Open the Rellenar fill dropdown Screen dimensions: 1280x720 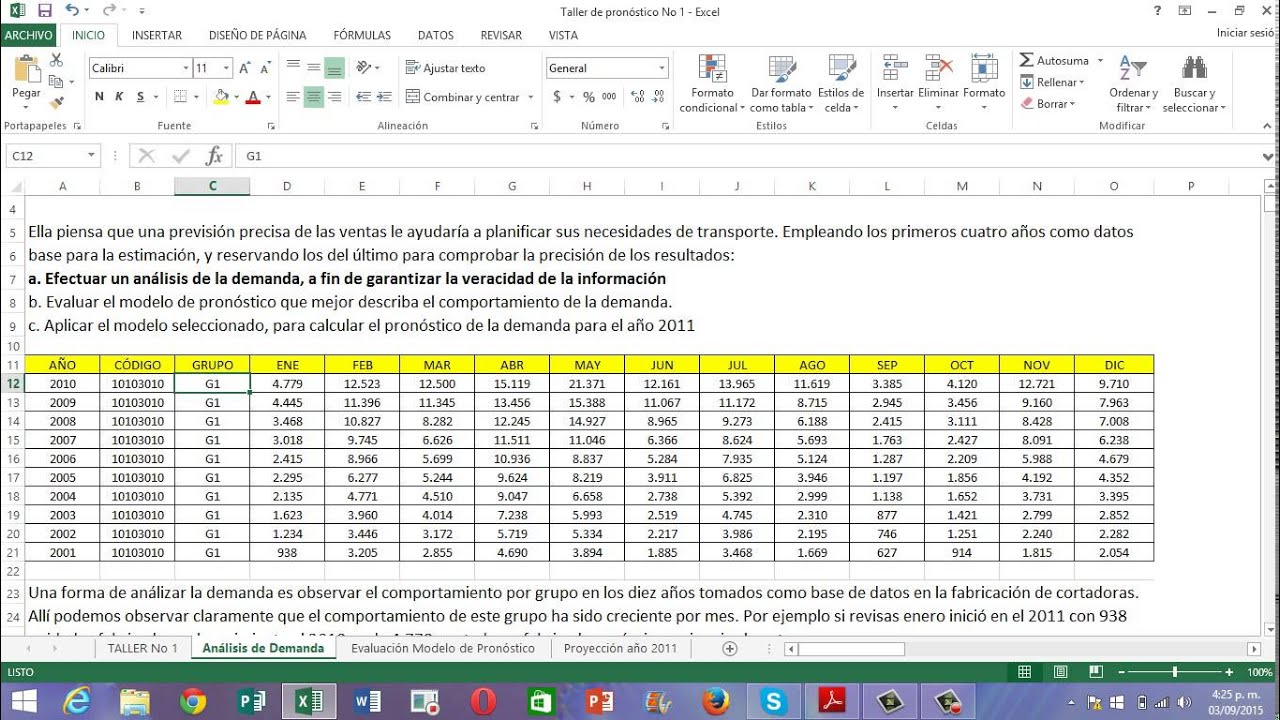click(1053, 82)
